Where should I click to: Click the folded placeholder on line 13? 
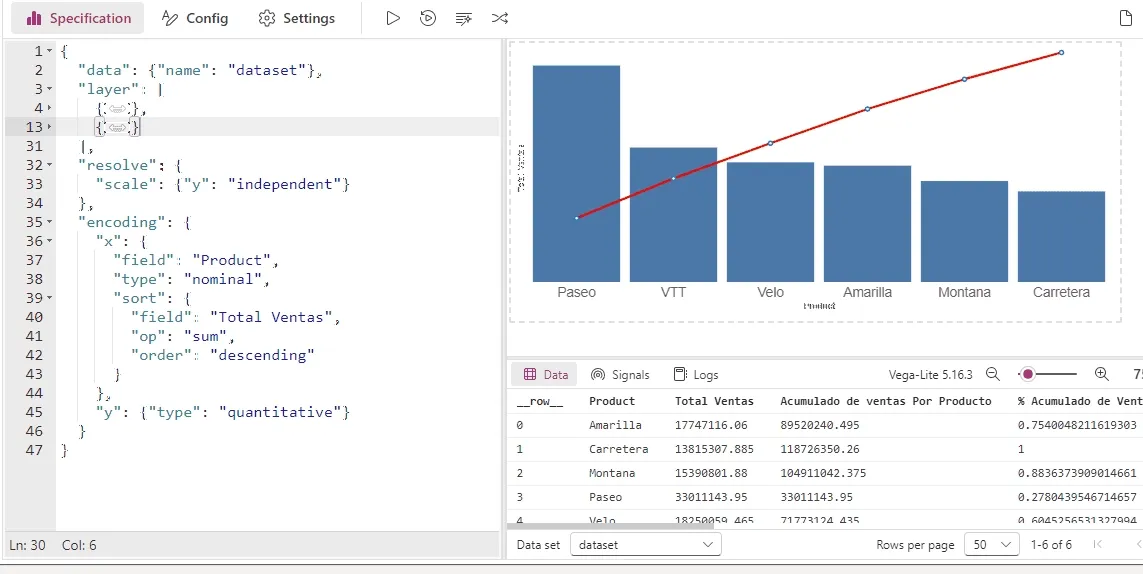pos(118,127)
